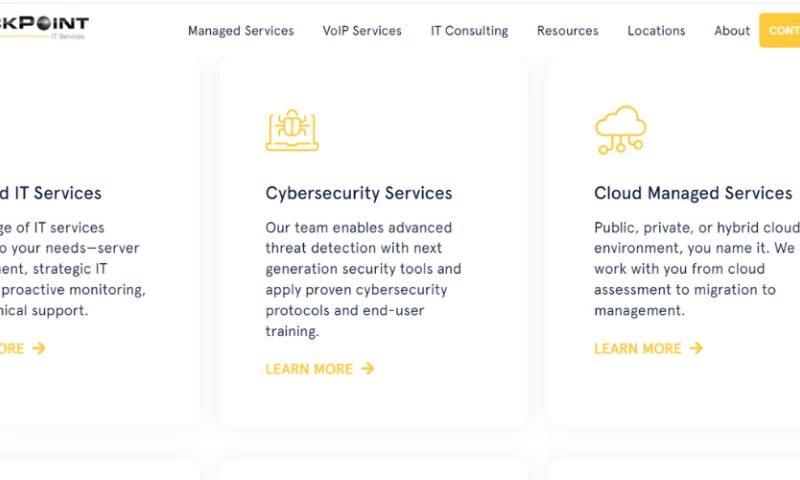Viewport: 800px width, 480px height.
Task: Open the Managed Services menu
Action: click(241, 31)
